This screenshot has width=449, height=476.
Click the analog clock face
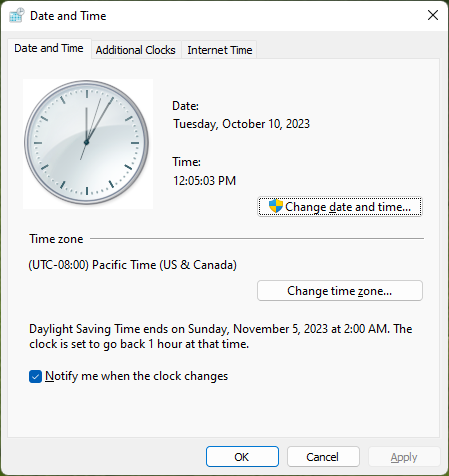pos(87,142)
